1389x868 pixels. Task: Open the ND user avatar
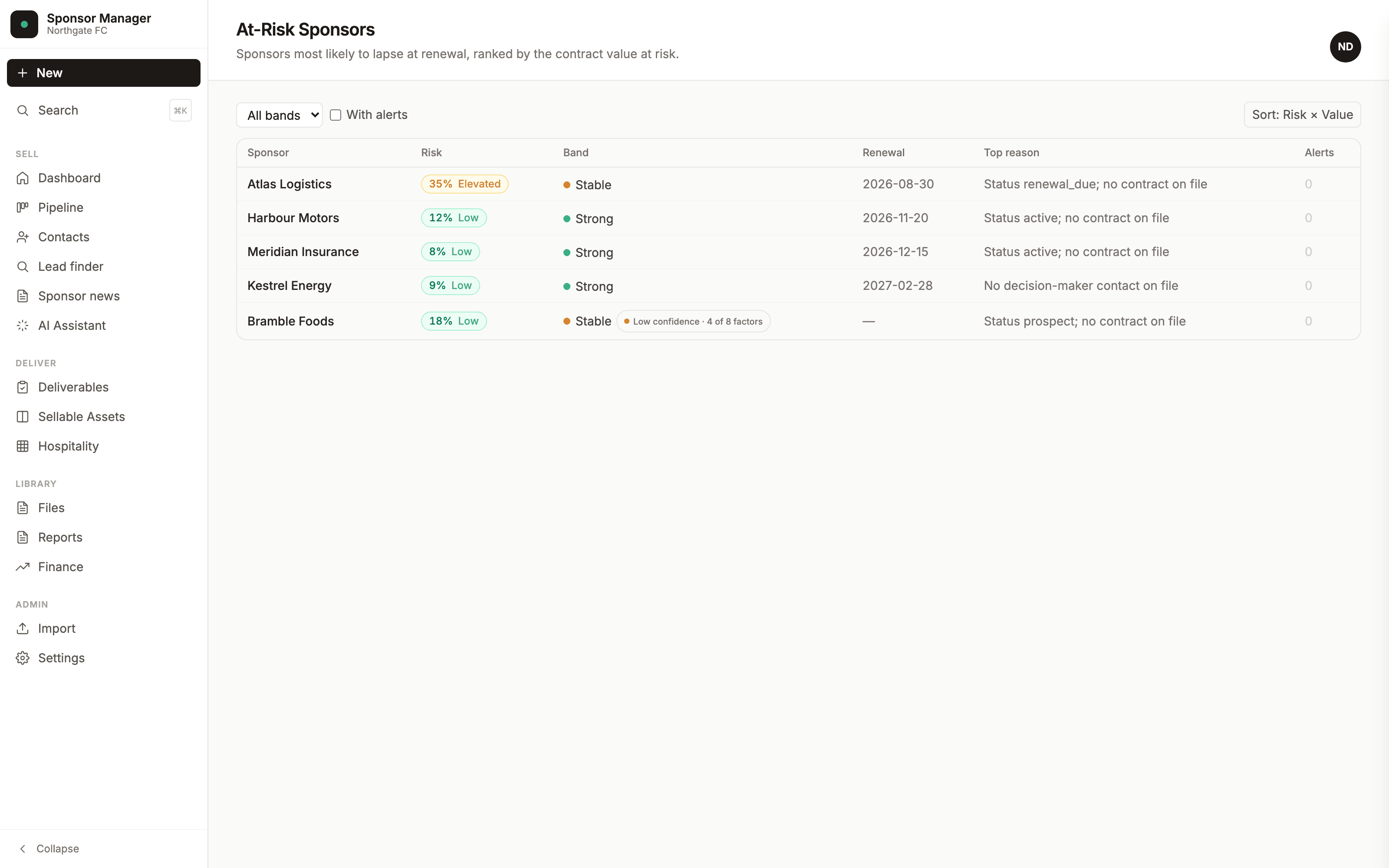coord(1346,46)
